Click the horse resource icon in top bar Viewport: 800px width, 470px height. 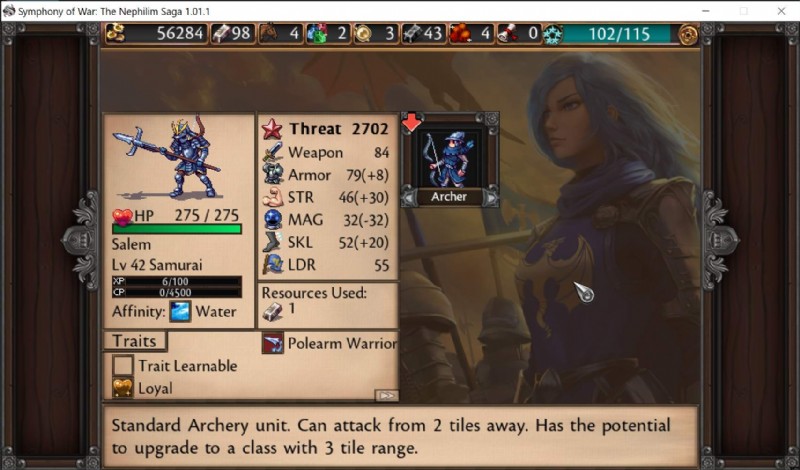(x=269, y=34)
